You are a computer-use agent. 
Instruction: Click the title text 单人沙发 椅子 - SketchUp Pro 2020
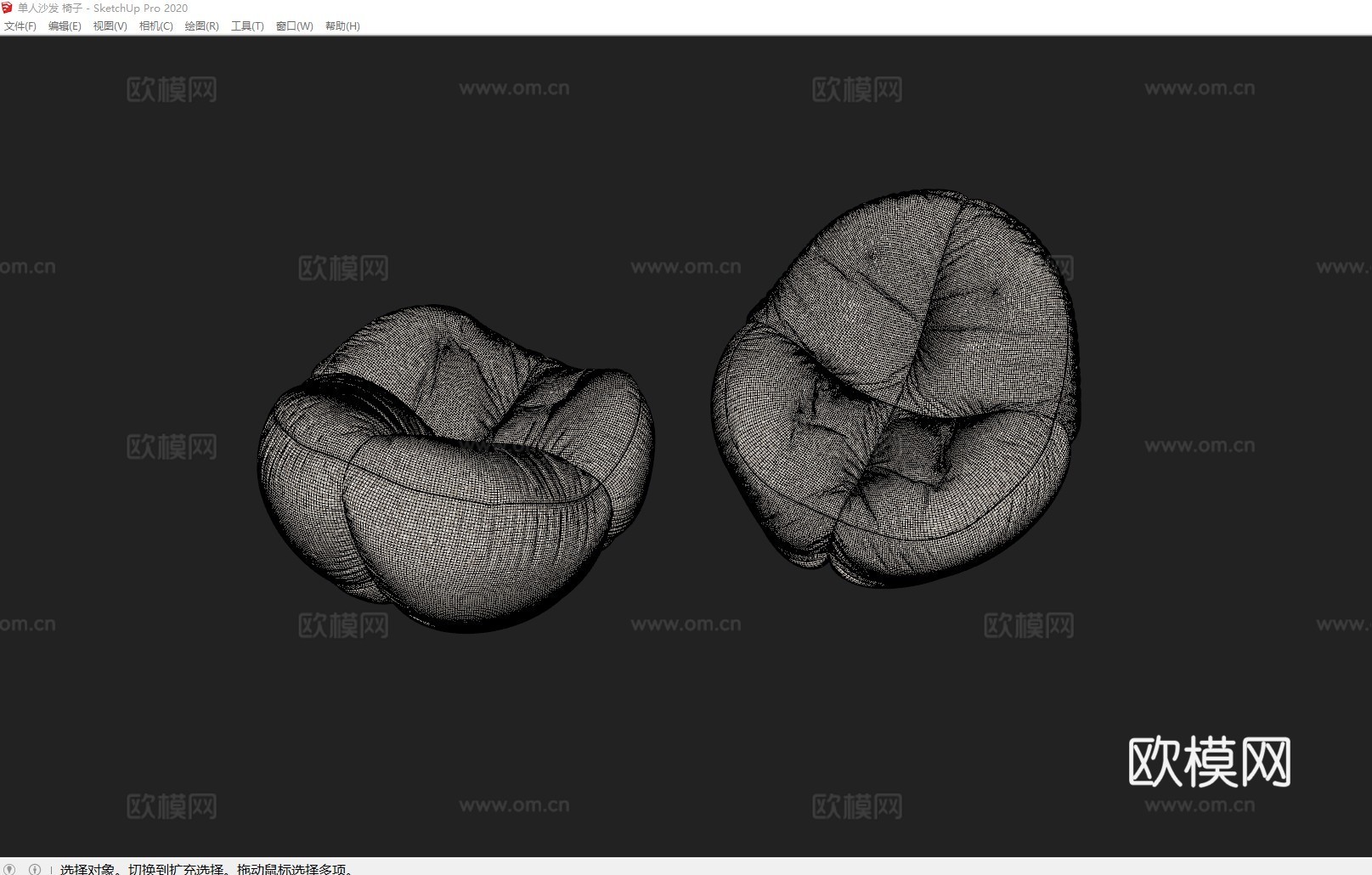coord(103,8)
